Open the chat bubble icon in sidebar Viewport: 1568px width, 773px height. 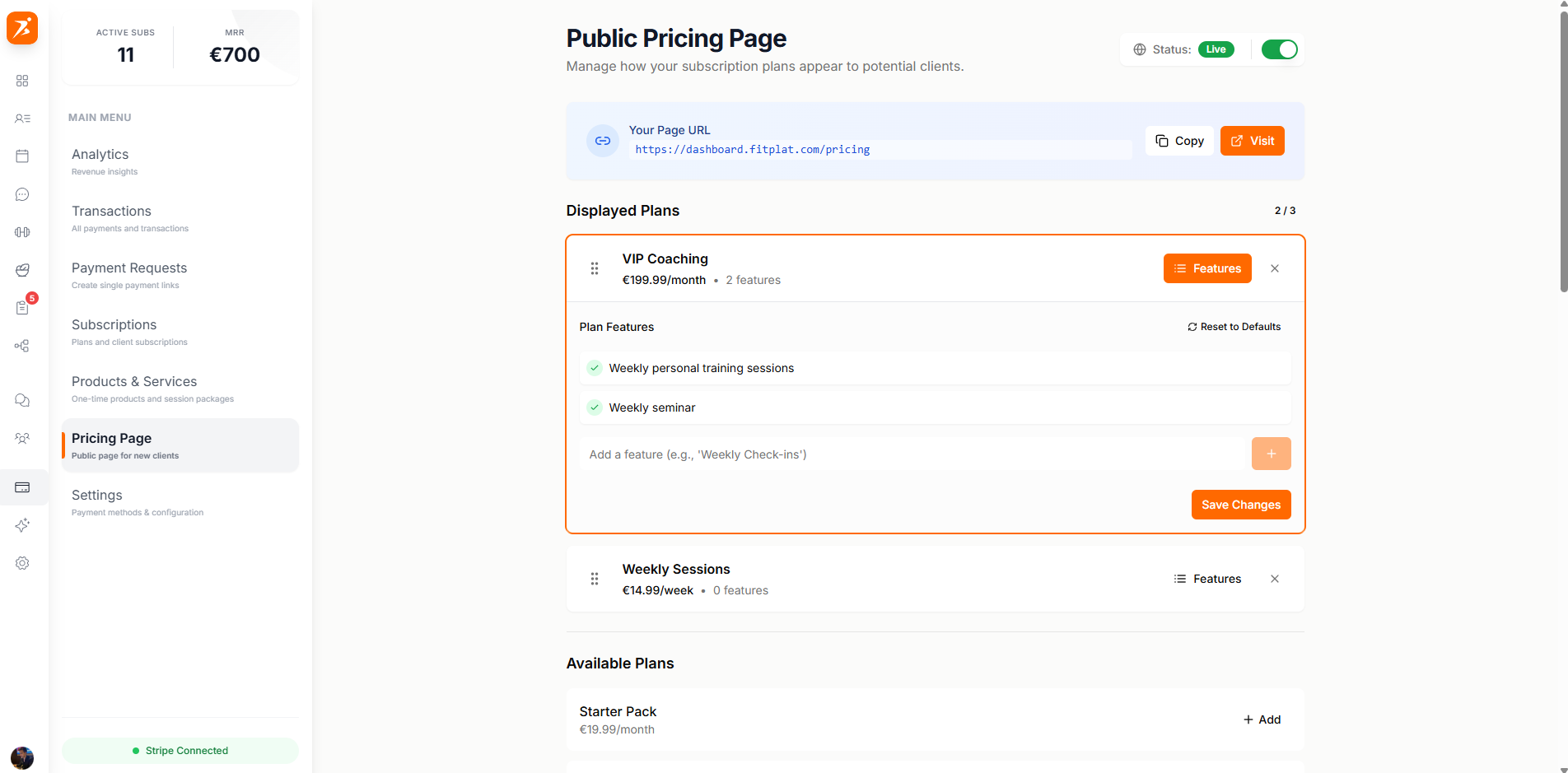(x=22, y=194)
